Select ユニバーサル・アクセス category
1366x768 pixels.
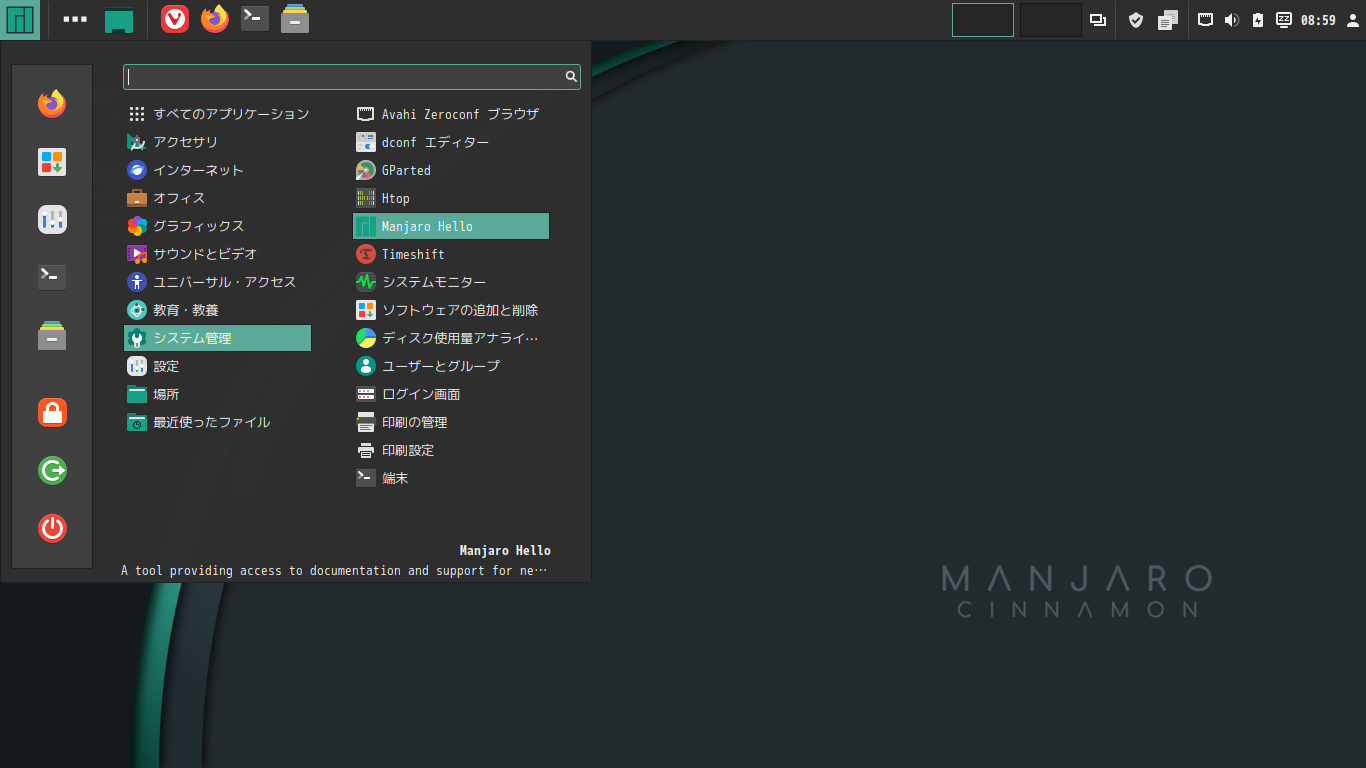pyautogui.click(x=217, y=282)
